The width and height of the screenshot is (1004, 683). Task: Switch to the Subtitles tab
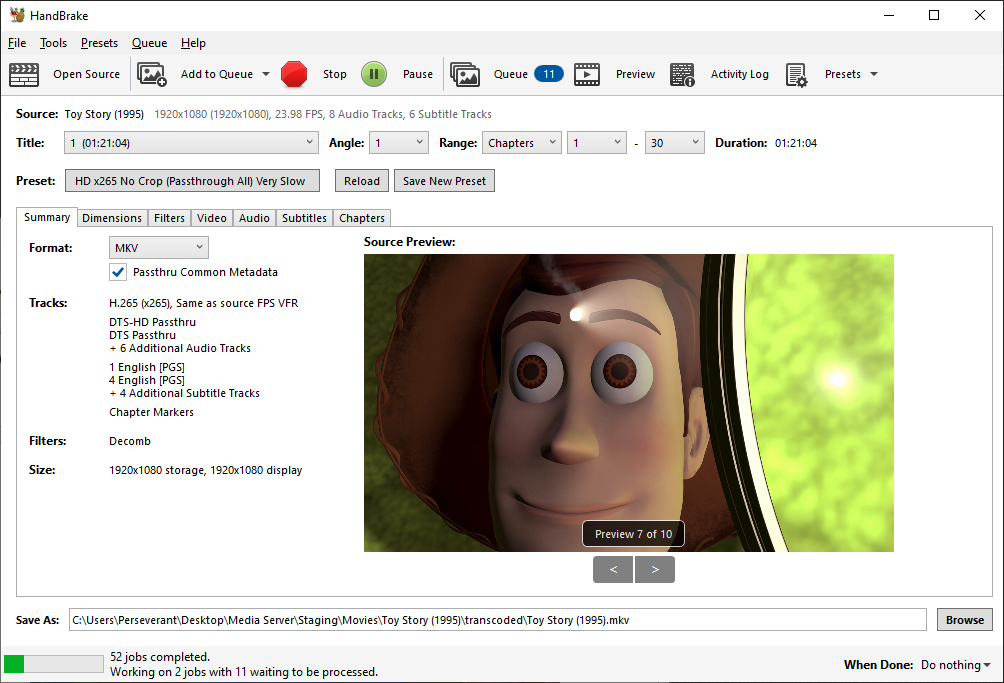[304, 218]
